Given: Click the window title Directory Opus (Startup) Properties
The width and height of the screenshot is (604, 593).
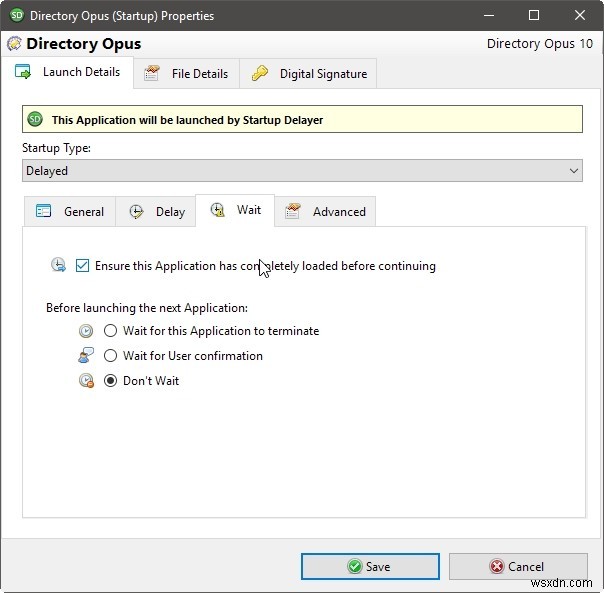Looking at the screenshot, I should [122, 16].
